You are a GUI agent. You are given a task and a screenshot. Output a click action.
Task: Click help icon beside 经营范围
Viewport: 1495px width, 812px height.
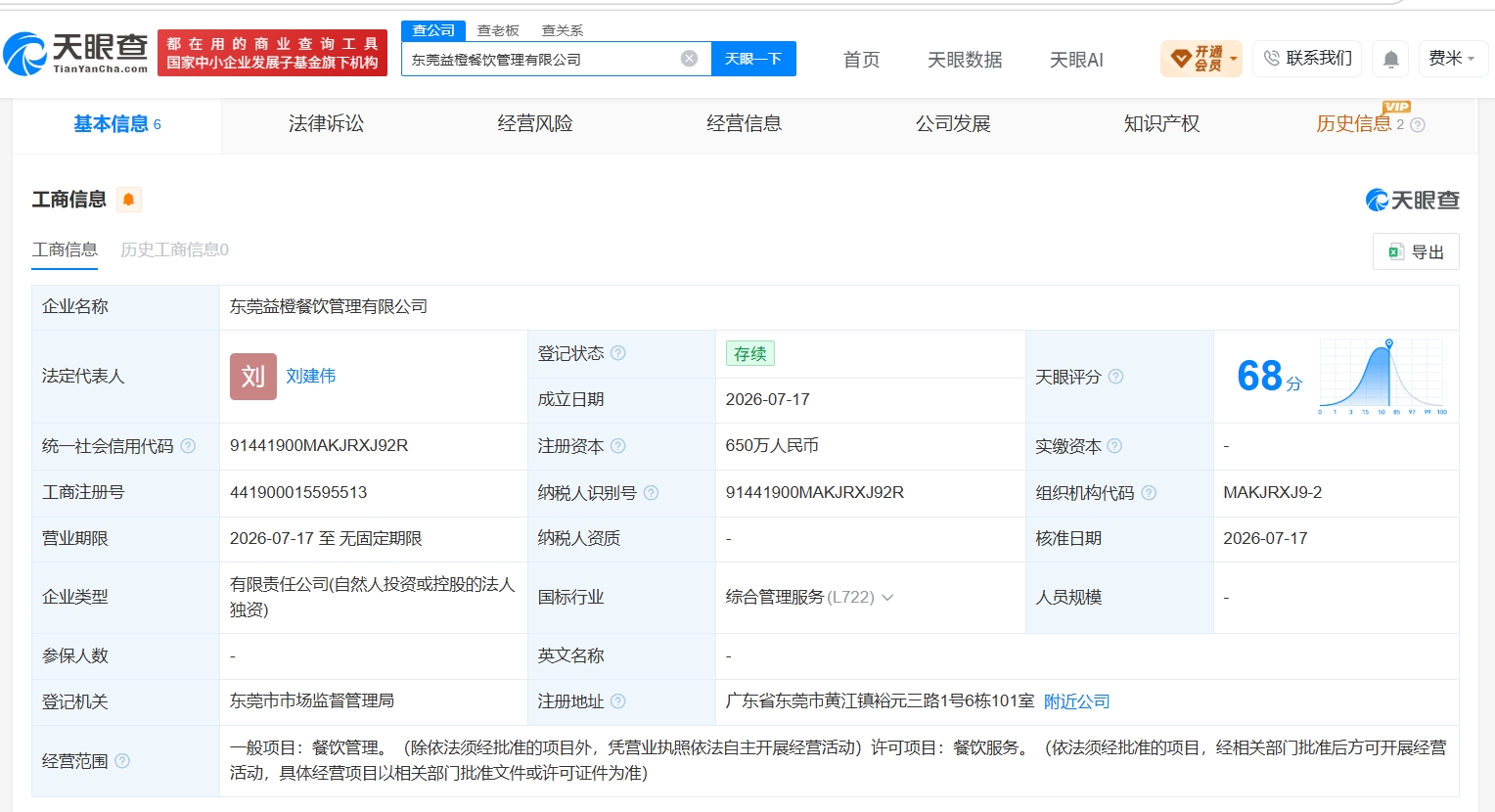point(122,760)
